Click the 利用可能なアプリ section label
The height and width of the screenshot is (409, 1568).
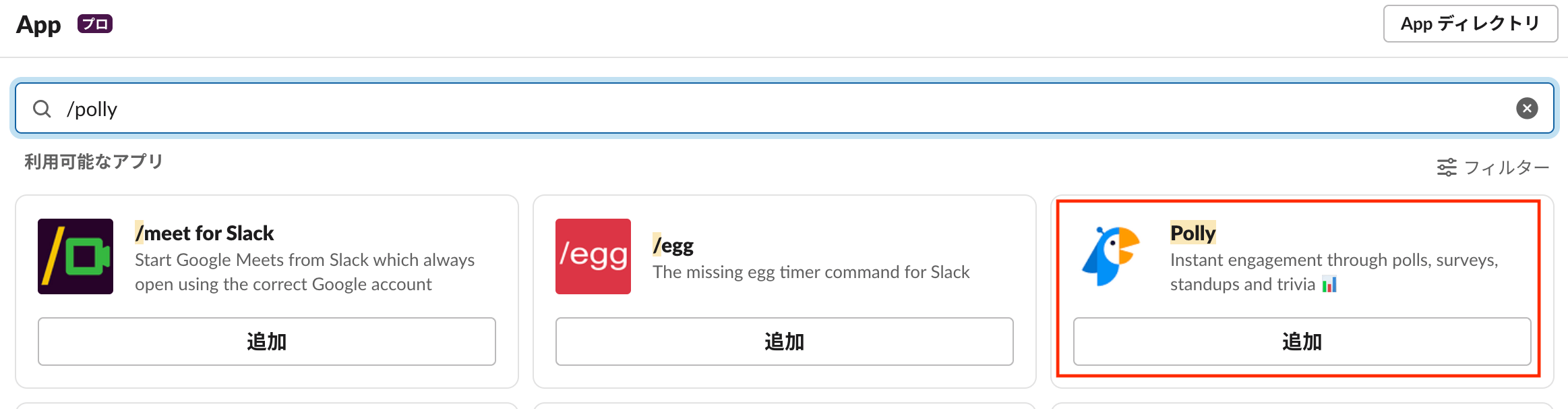[94, 162]
